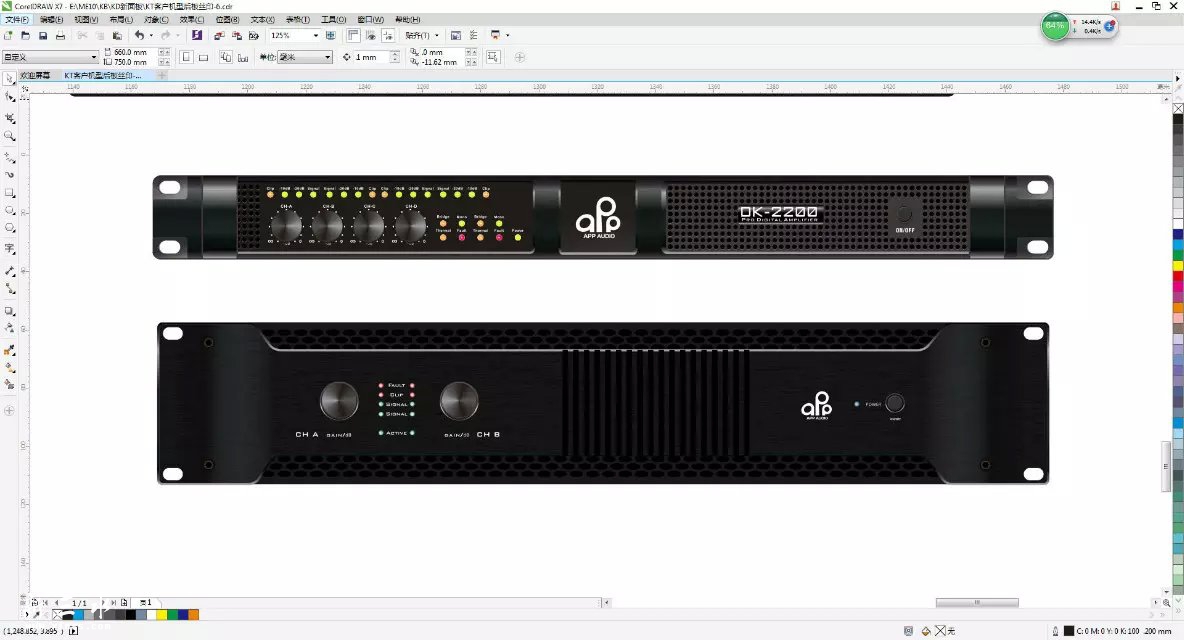Click the add new document tab plus
This screenshot has height=640, width=1184.
click(x=162, y=75)
